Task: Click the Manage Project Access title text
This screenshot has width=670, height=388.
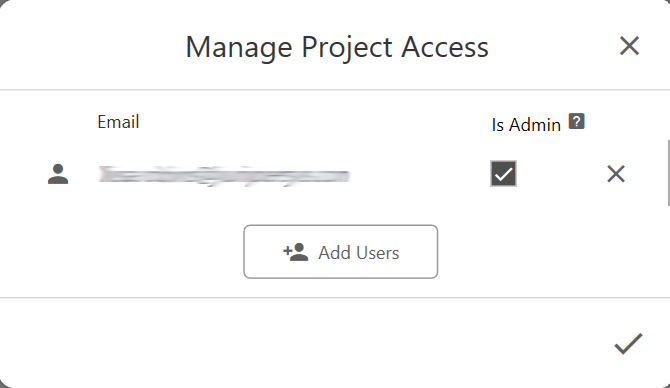Action: click(x=337, y=47)
